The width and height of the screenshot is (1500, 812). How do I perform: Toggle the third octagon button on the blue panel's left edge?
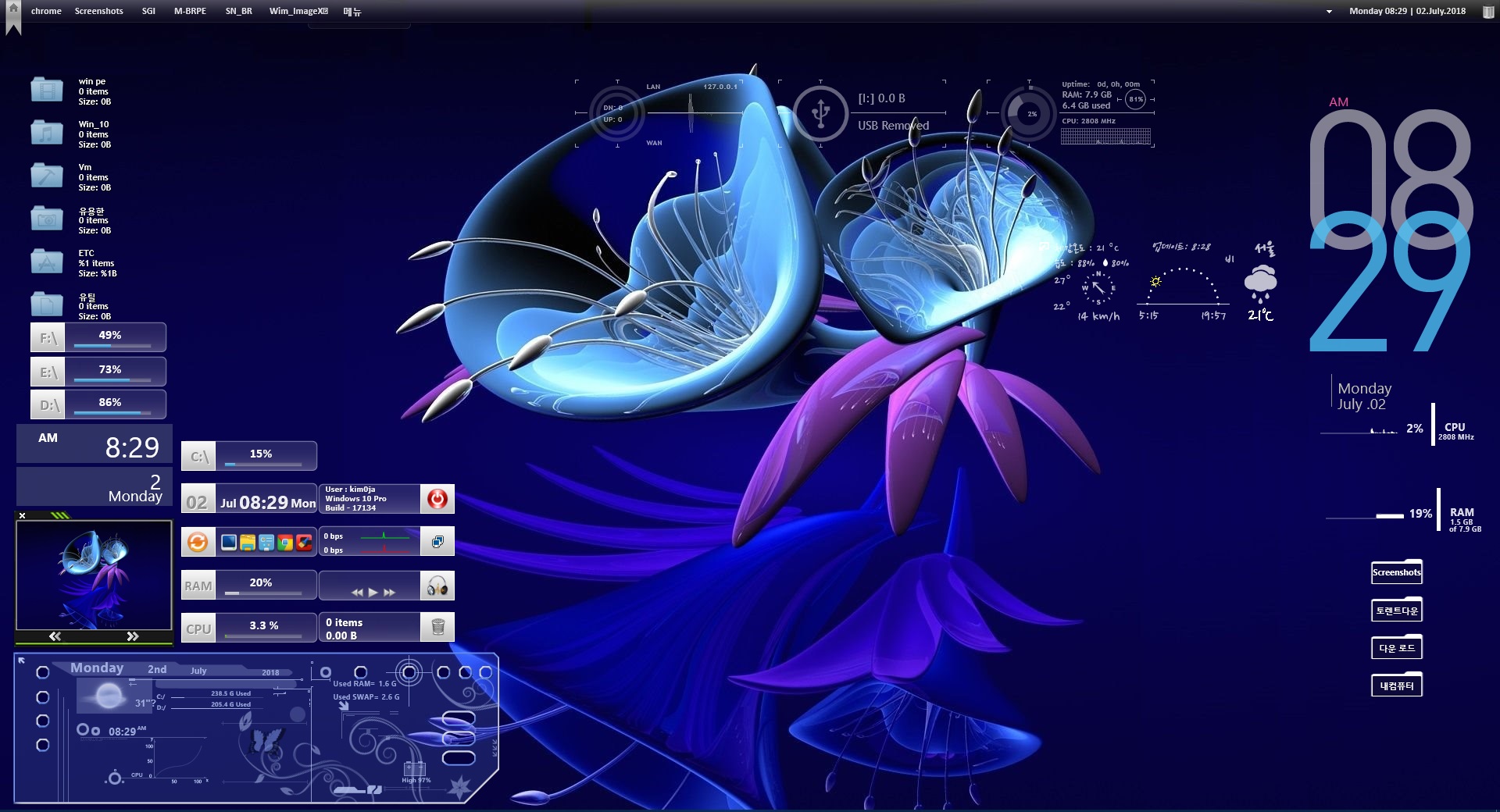[43, 721]
